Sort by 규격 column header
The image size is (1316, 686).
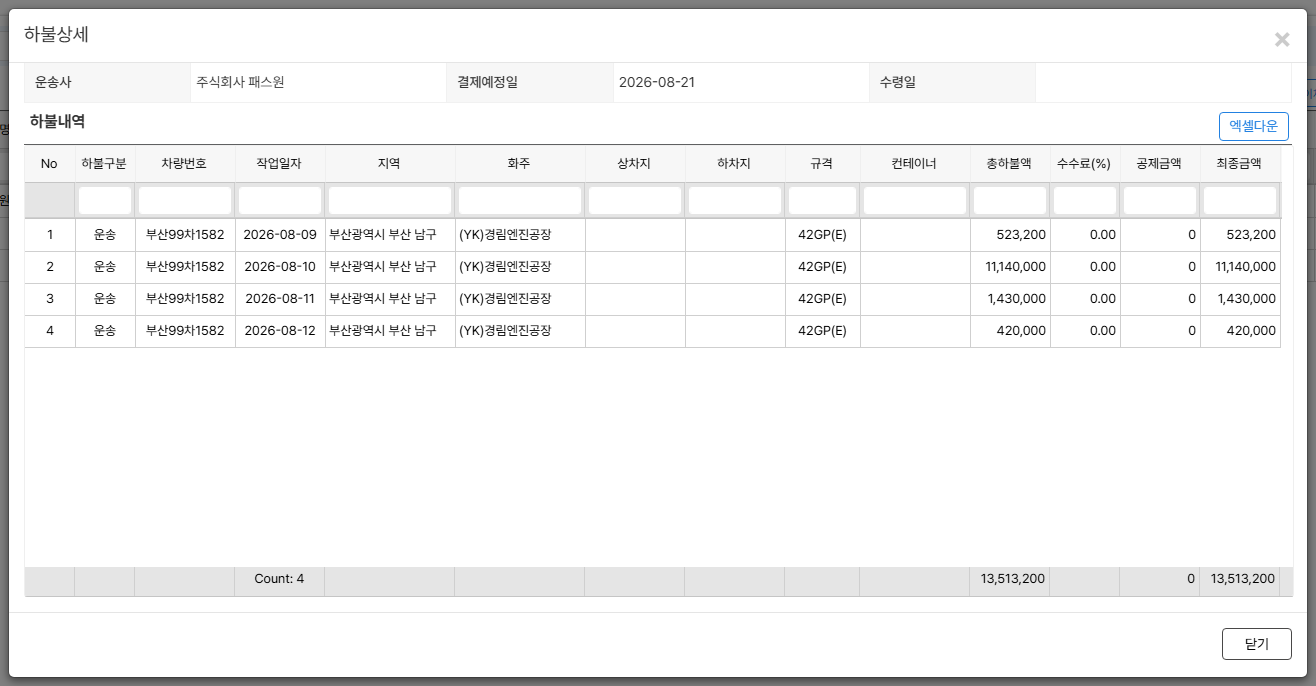822,164
